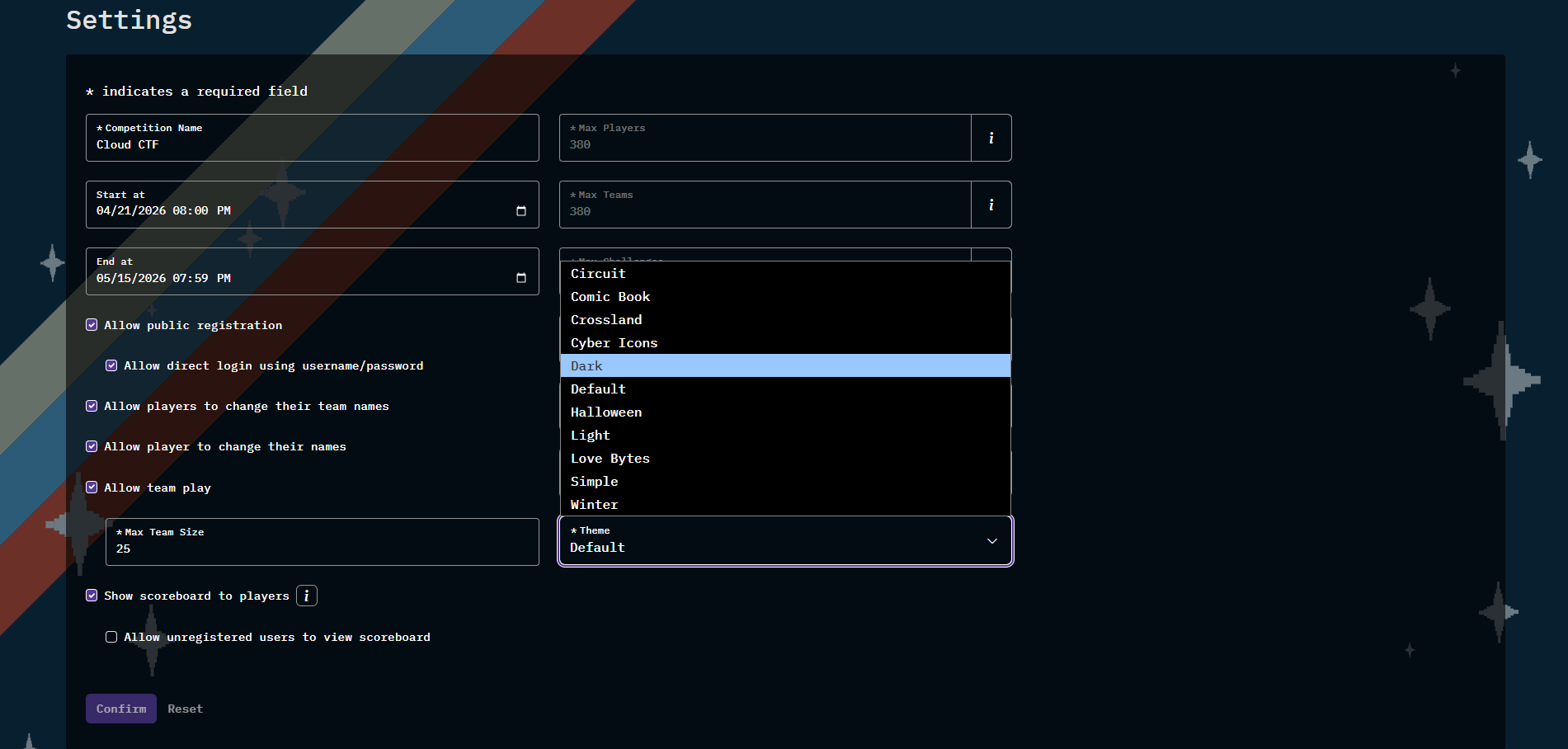Open the End at calendar picker icon

coord(520,278)
